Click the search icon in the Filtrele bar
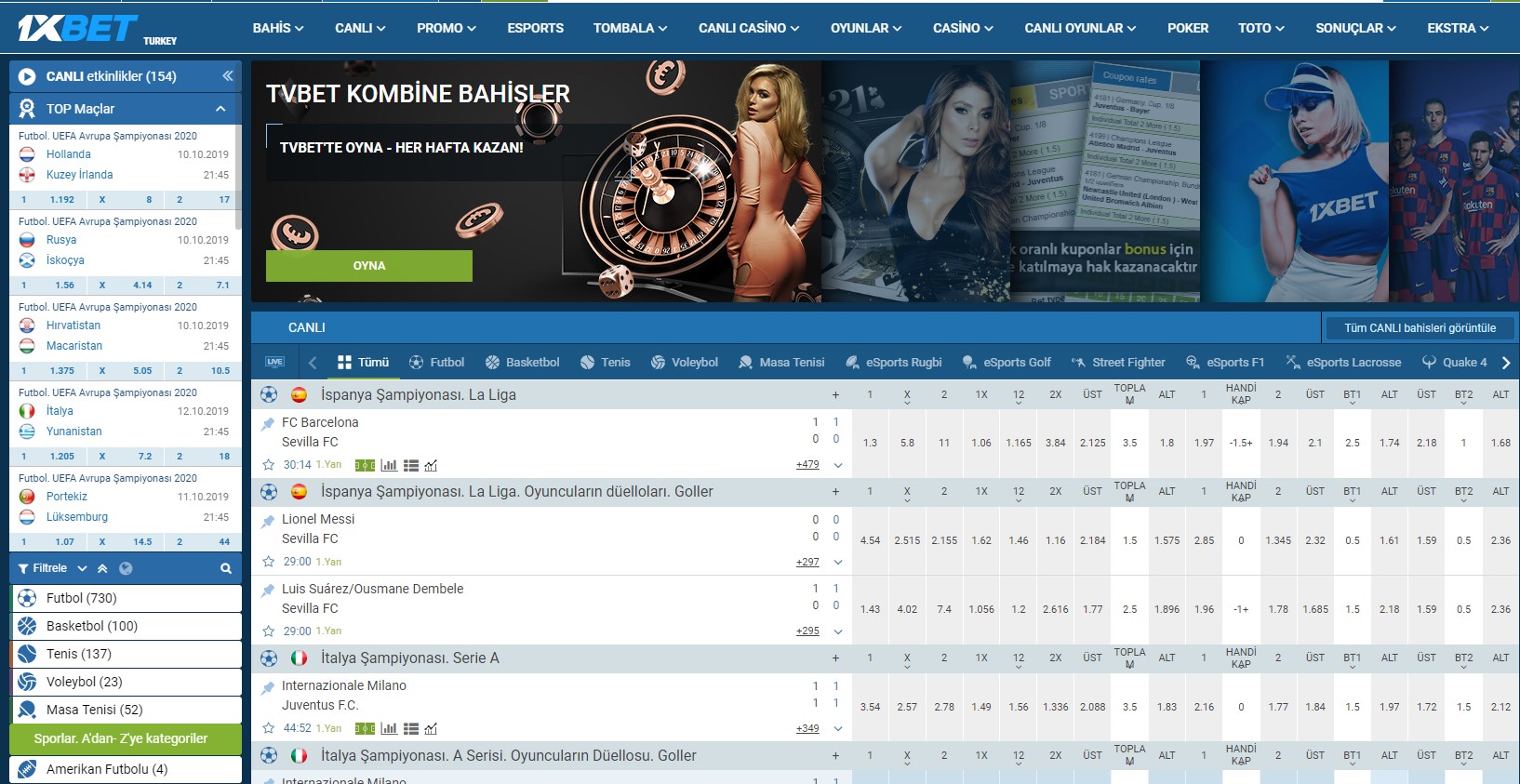 [x=225, y=568]
